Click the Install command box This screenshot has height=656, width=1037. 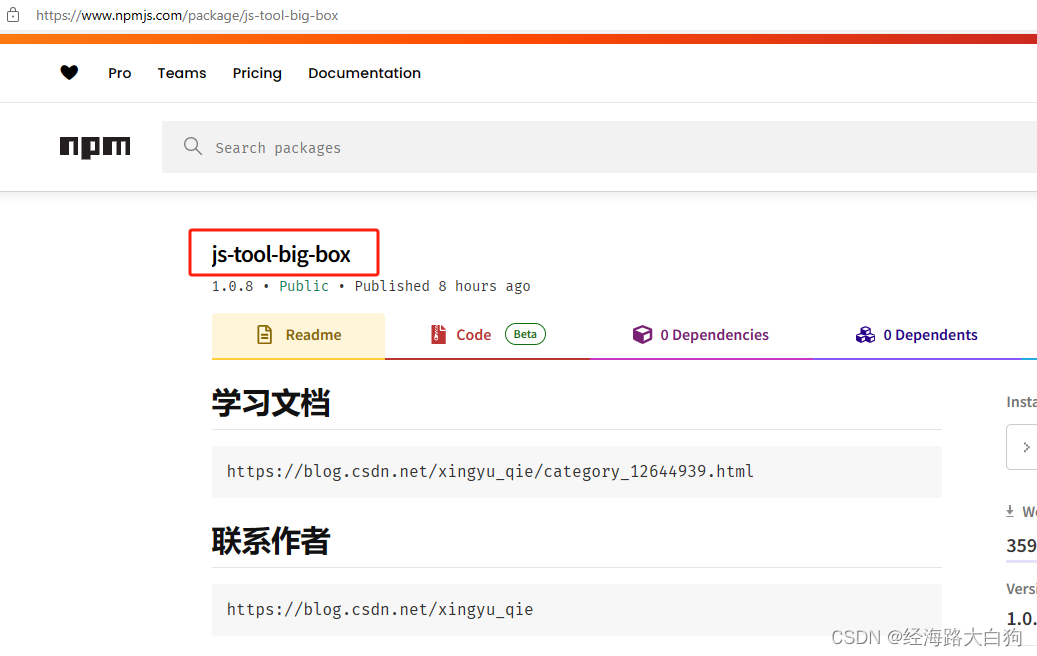click(1021, 447)
